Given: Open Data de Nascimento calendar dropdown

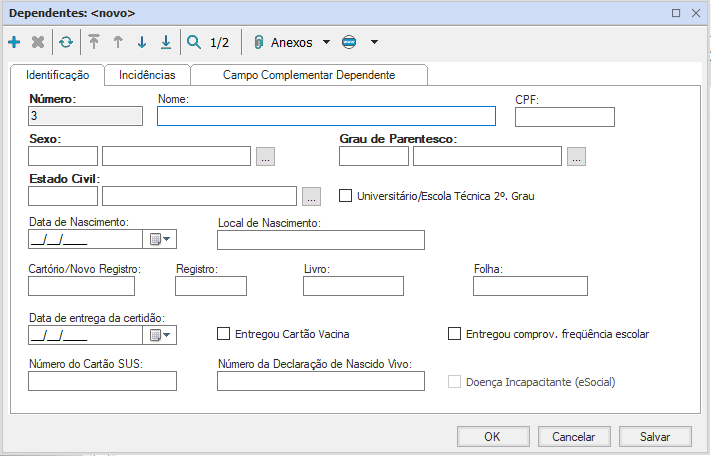Looking at the screenshot, I should click(161, 239).
